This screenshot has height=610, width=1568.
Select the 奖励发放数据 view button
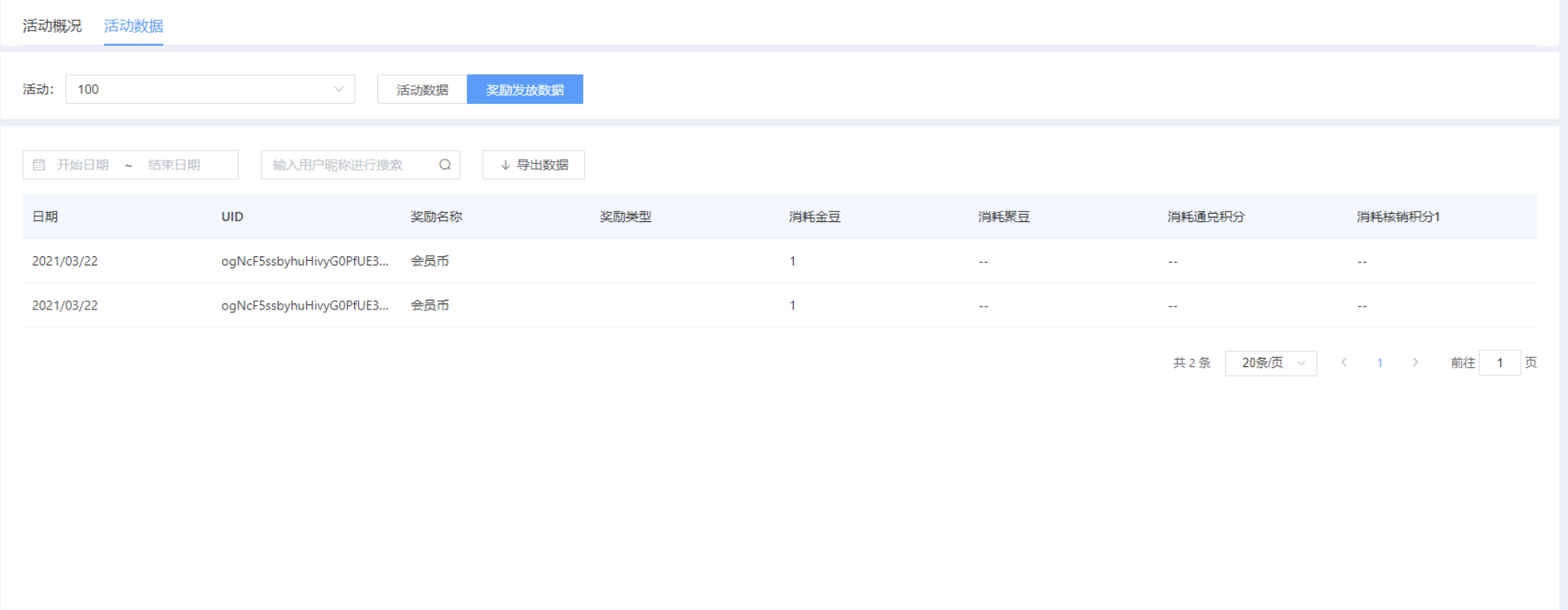tap(525, 90)
